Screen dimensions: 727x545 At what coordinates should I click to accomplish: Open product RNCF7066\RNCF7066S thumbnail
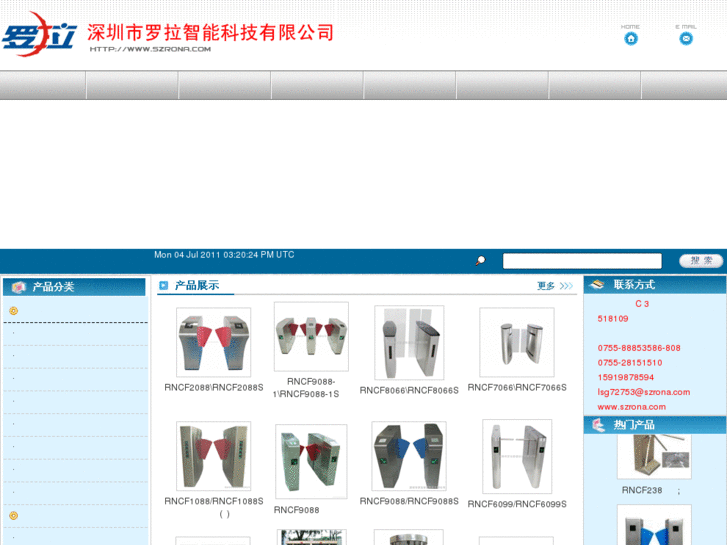click(517, 342)
